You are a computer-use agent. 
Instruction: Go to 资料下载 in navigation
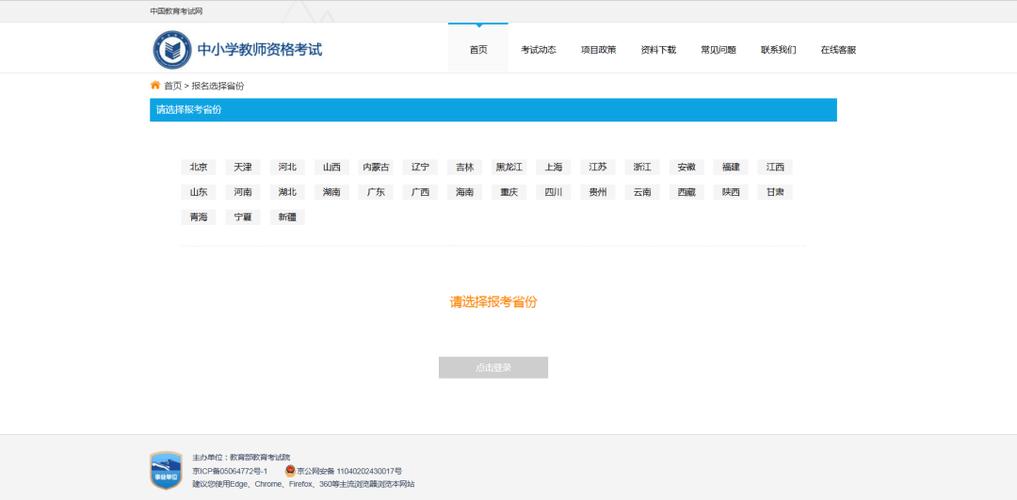click(658, 50)
